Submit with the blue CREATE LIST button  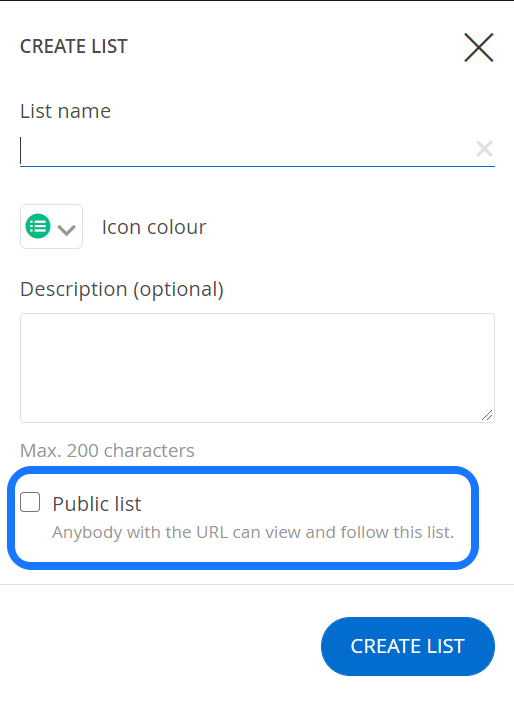(408, 646)
